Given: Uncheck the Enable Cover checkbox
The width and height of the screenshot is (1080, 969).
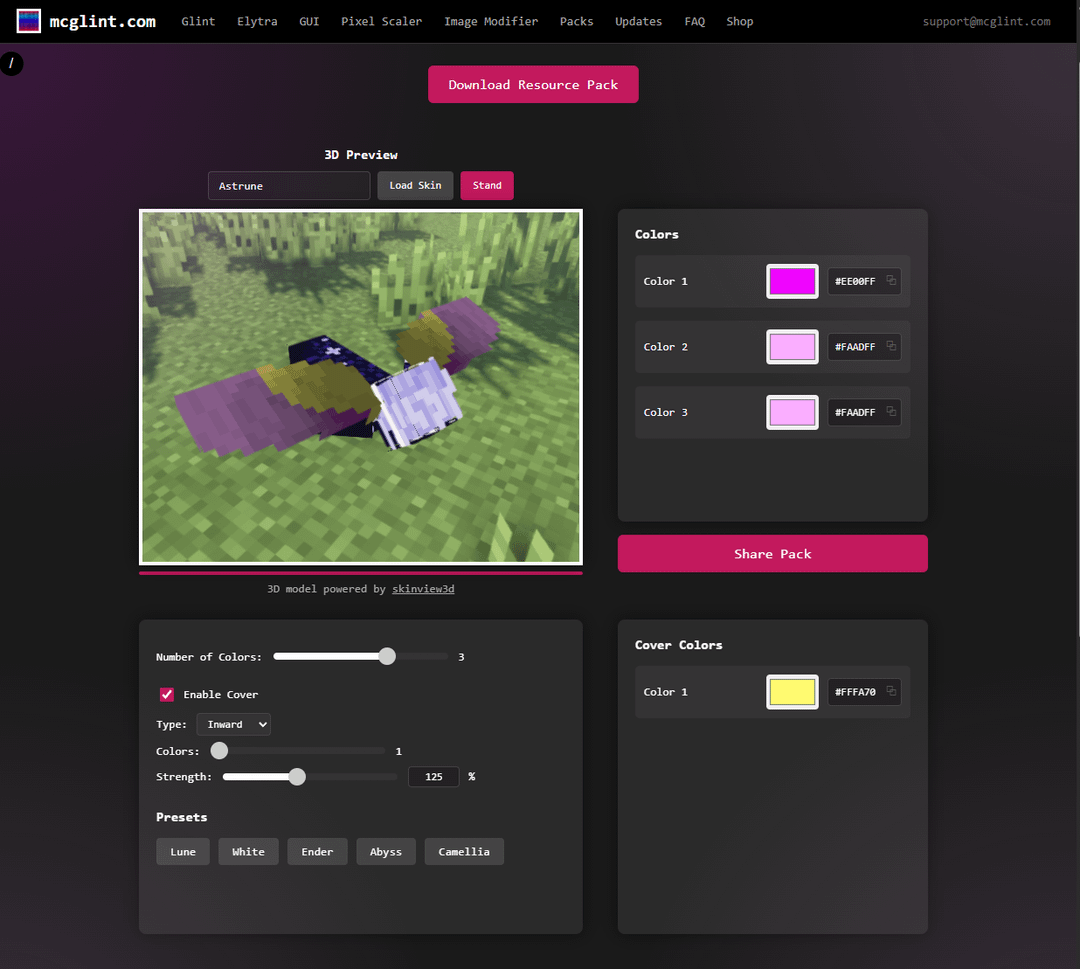Looking at the screenshot, I should click(167, 695).
